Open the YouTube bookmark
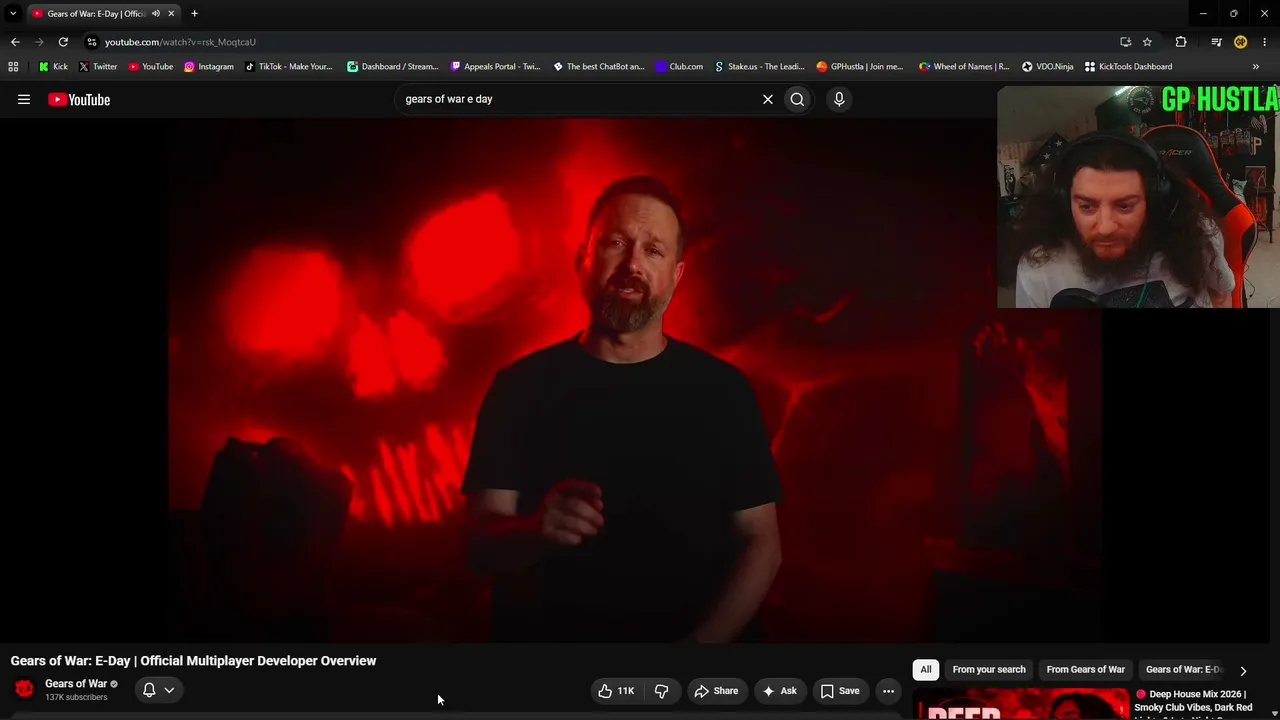1280x720 pixels. pyautogui.click(x=151, y=67)
